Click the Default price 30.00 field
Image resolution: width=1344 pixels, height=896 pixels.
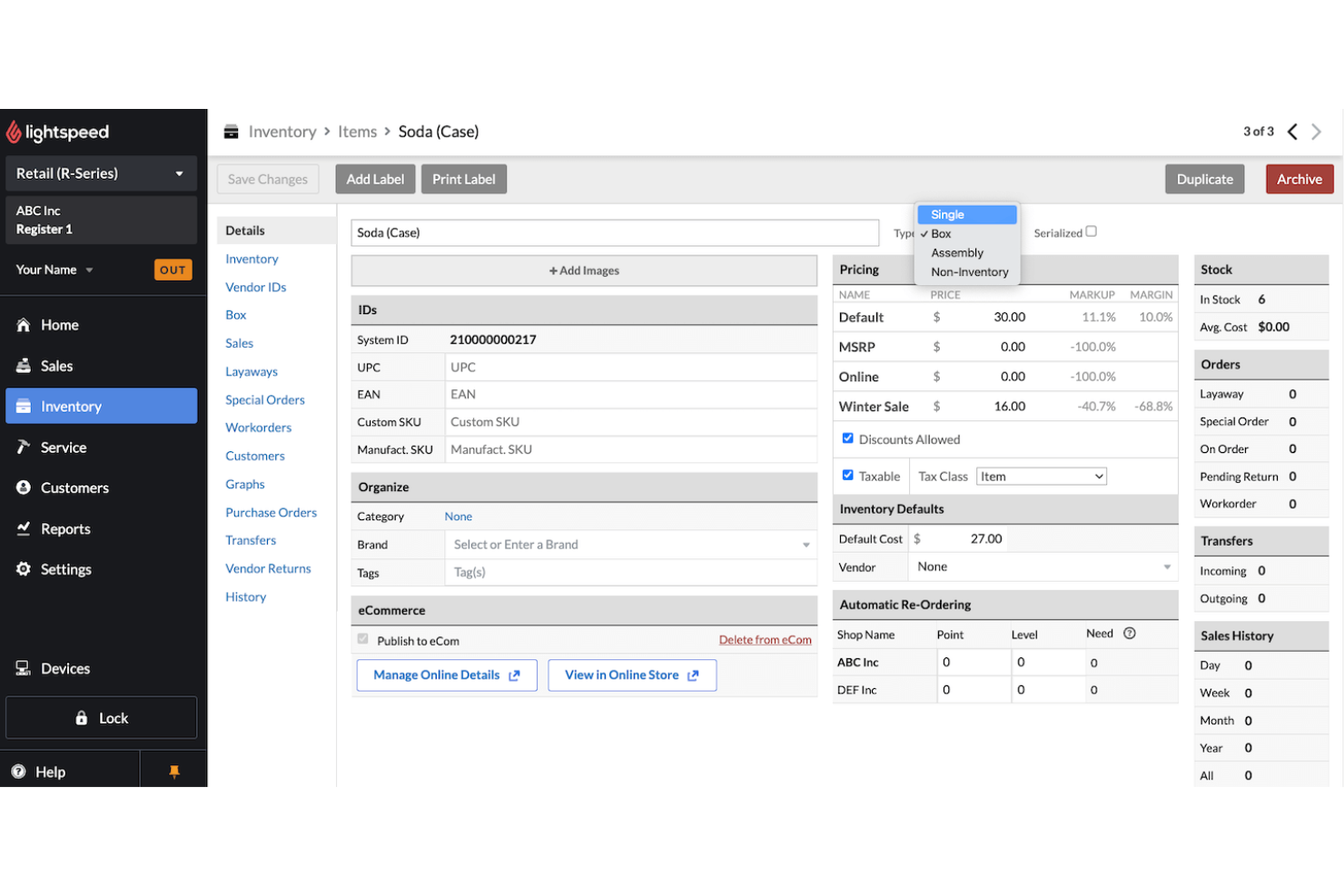point(990,318)
